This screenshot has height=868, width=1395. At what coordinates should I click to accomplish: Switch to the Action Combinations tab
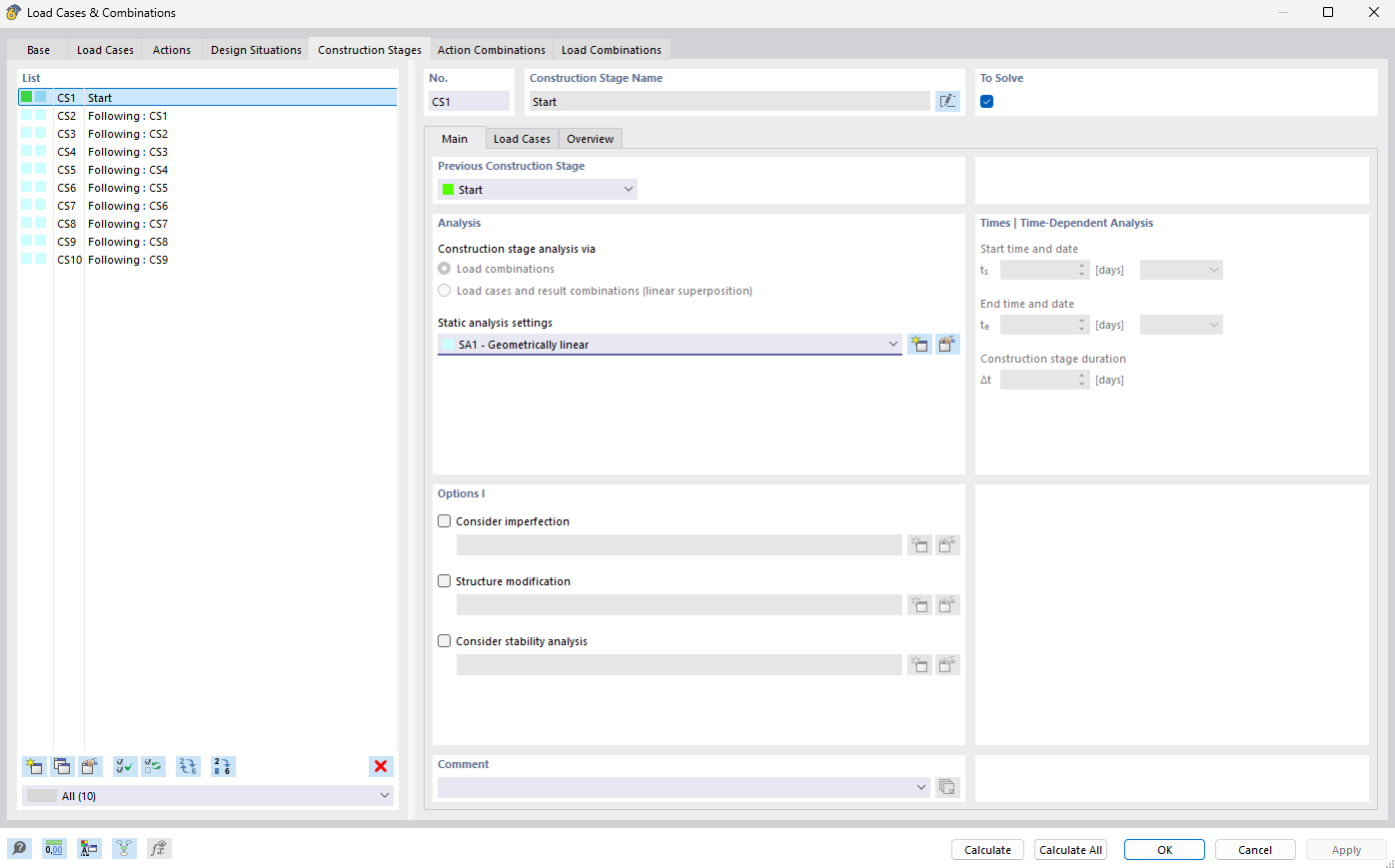(x=491, y=49)
